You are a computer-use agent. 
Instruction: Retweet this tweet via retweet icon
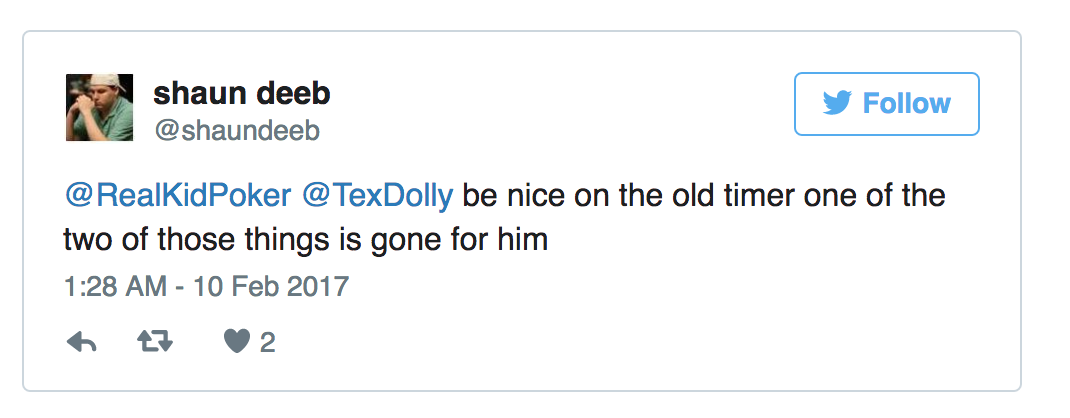(x=155, y=342)
